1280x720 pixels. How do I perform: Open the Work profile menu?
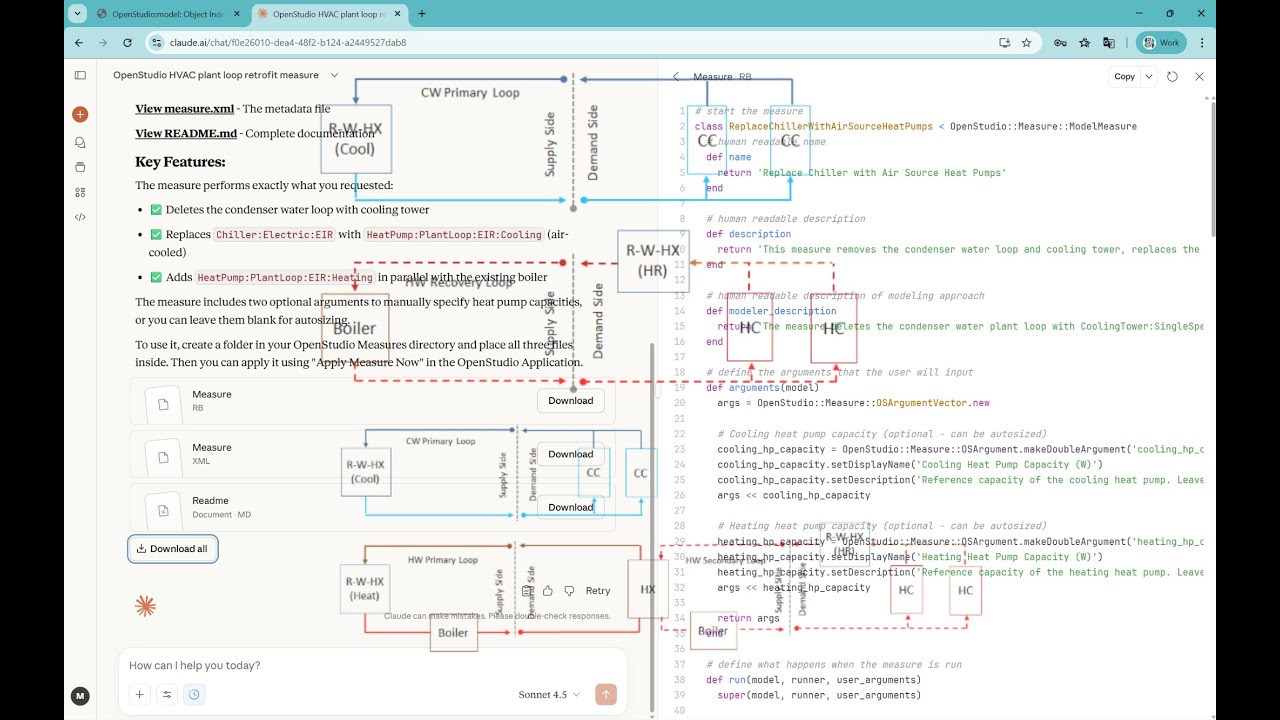(x=1161, y=43)
